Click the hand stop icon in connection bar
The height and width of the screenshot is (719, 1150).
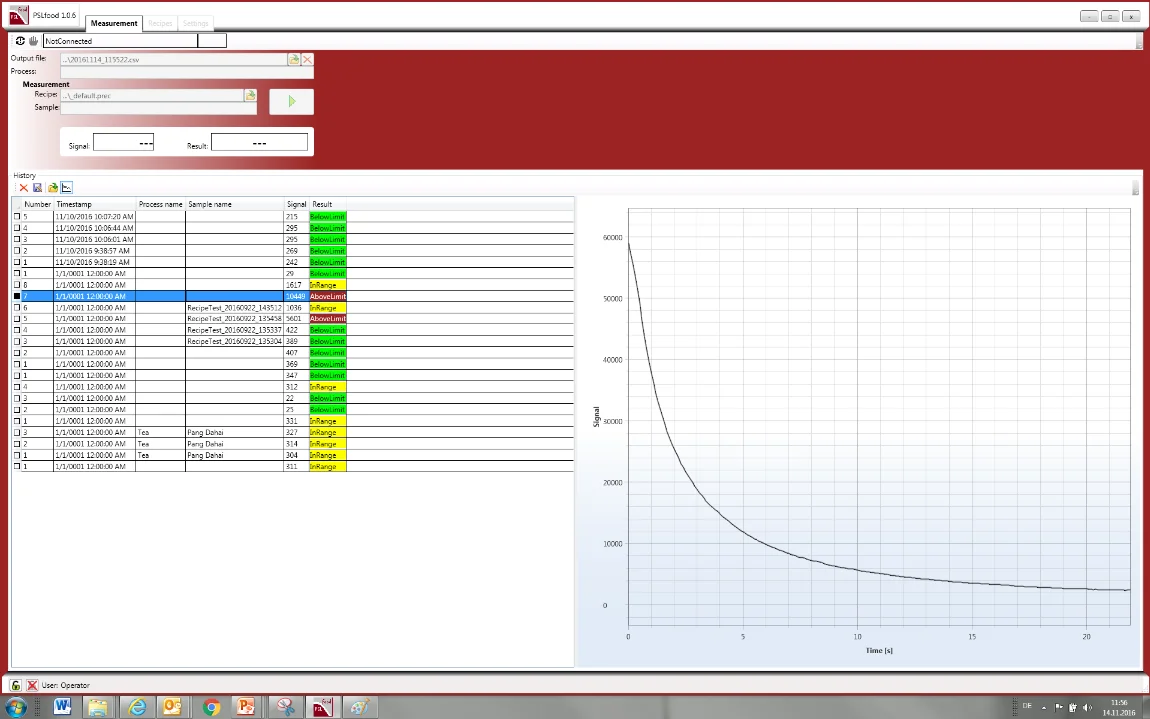[x=33, y=41]
